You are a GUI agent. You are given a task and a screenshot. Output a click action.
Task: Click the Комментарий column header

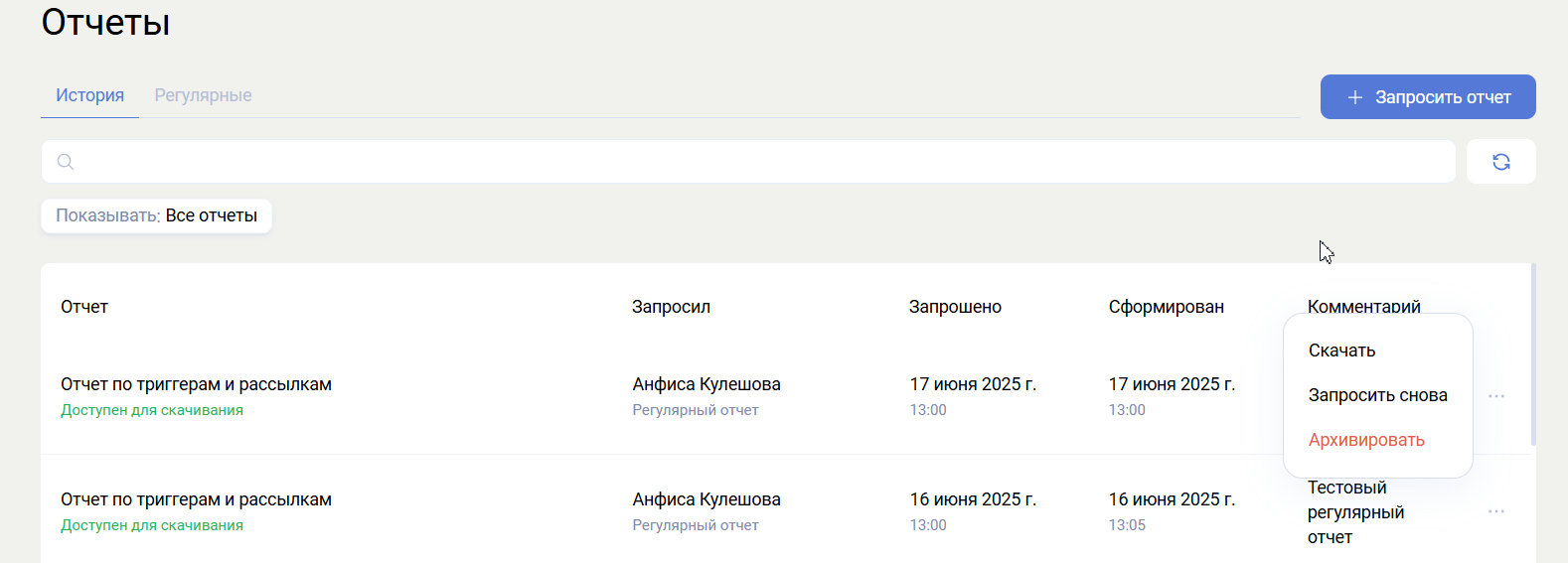click(x=1363, y=306)
